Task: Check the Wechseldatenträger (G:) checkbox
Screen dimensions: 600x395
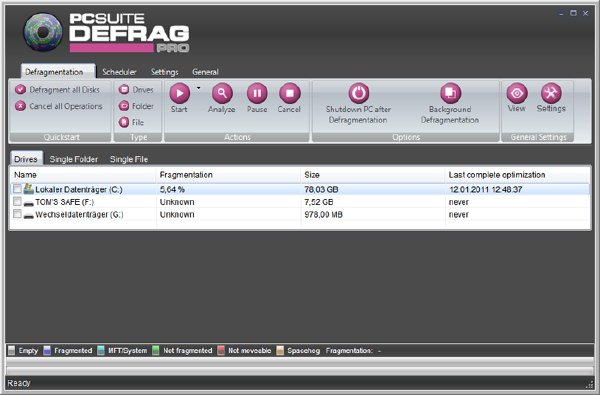Action: tap(17, 214)
